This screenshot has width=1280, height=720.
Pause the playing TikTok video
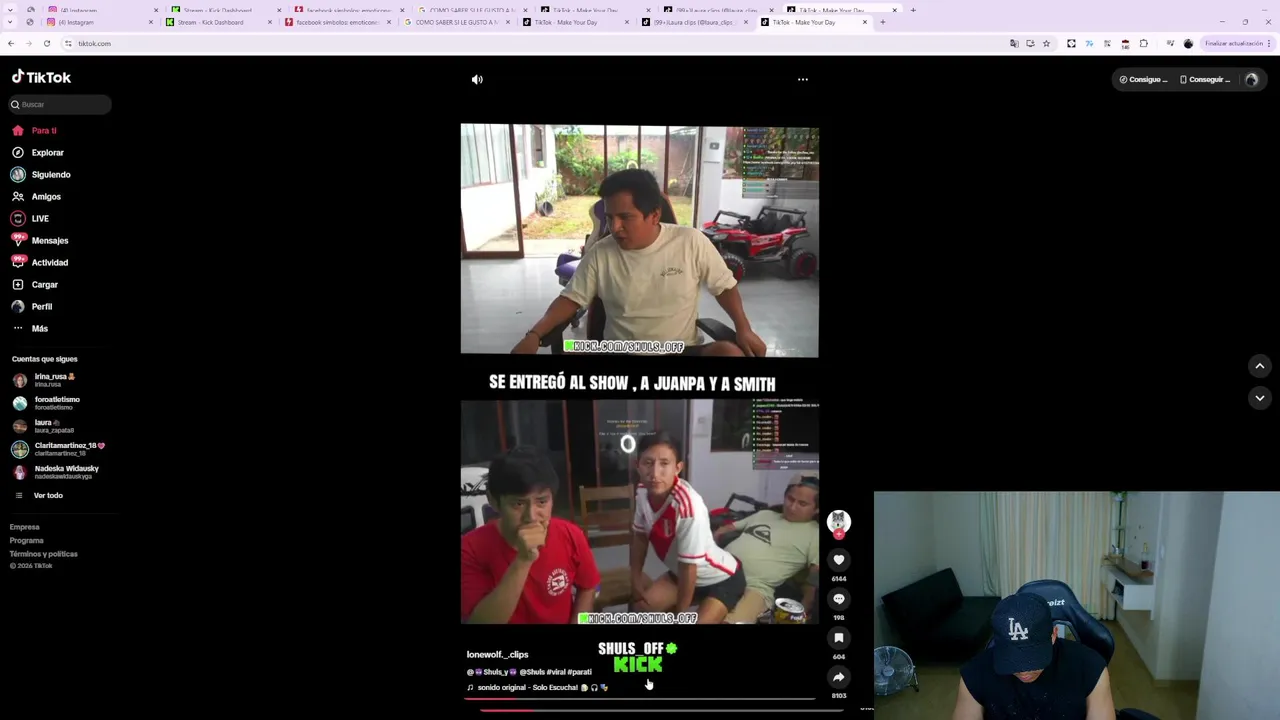click(639, 374)
